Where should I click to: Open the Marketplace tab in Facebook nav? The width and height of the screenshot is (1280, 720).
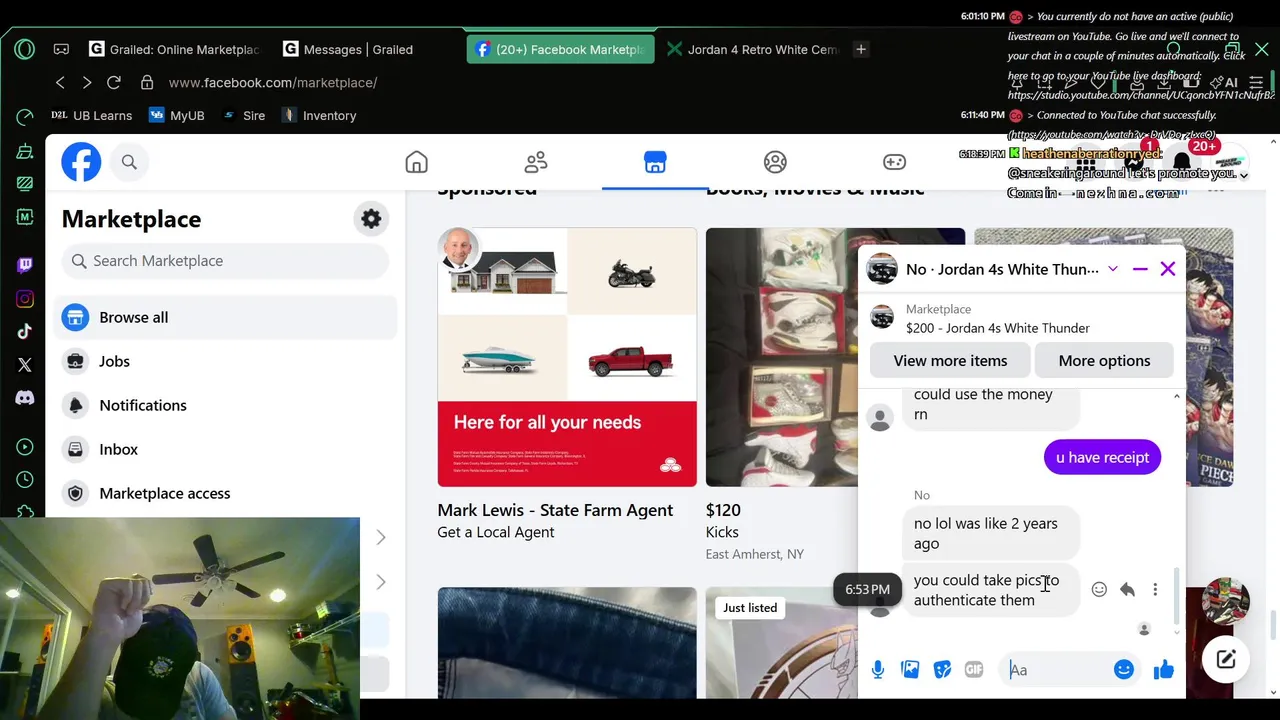click(x=655, y=162)
